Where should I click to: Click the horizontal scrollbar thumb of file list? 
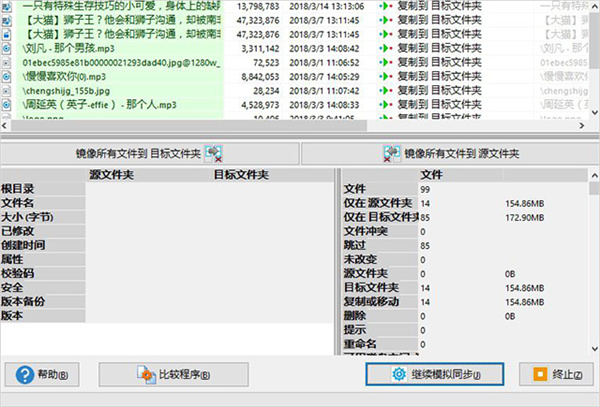point(189,125)
